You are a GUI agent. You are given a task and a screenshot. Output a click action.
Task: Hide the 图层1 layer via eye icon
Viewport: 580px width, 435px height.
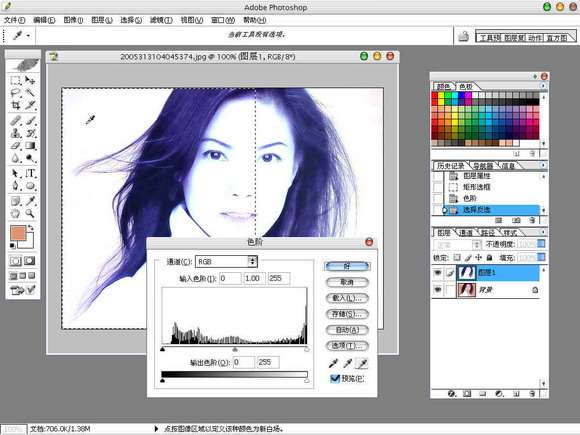(437, 273)
